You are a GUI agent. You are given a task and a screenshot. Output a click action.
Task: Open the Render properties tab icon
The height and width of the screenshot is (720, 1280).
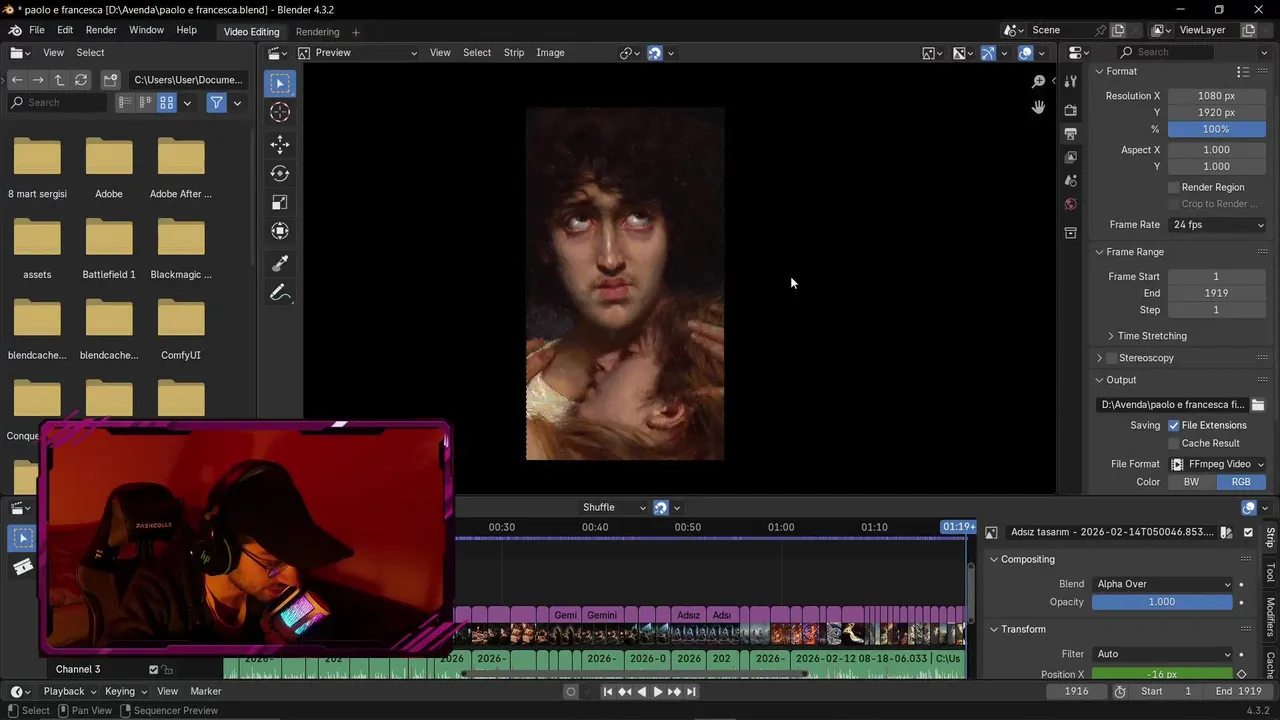pyautogui.click(x=1071, y=109)
